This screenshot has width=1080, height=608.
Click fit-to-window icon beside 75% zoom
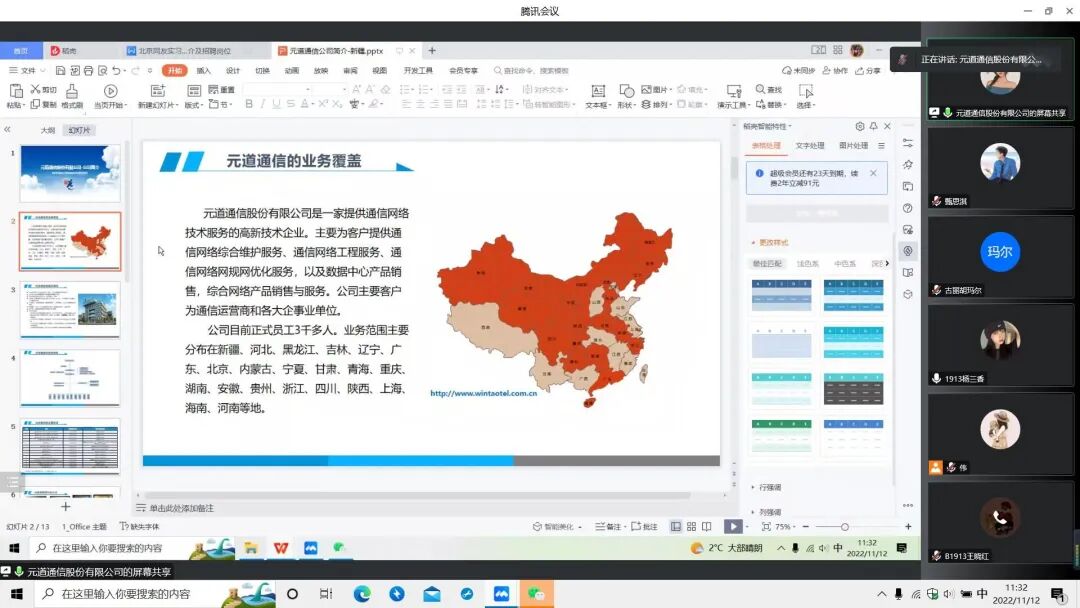[766, 526]
